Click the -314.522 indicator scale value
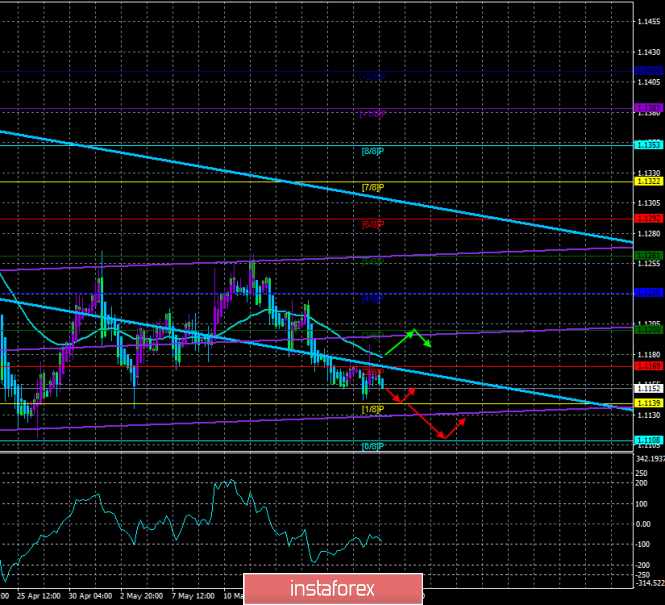 pos(650,584)
